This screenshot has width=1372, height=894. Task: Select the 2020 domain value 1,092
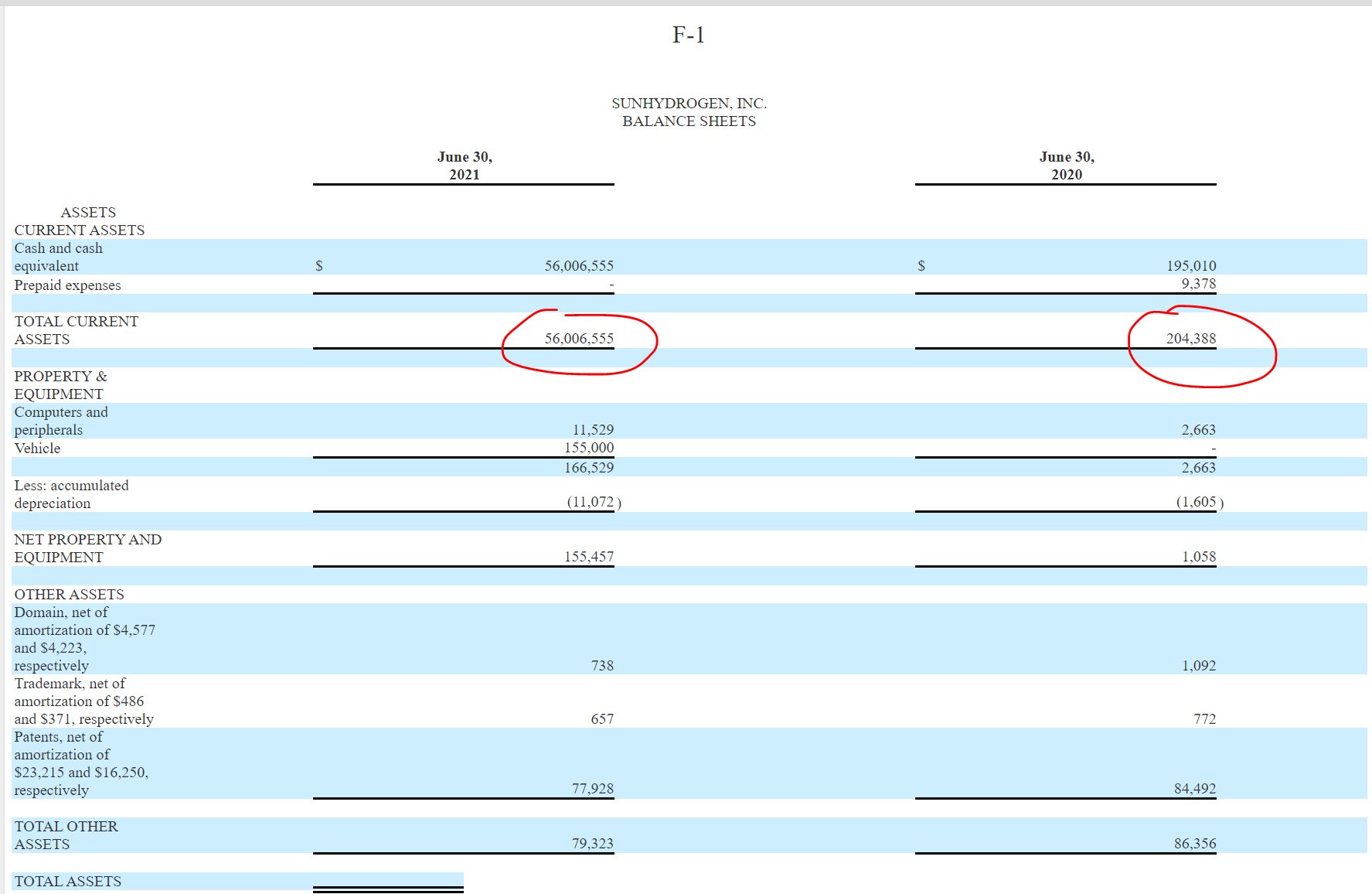[x=1199, y=665]
